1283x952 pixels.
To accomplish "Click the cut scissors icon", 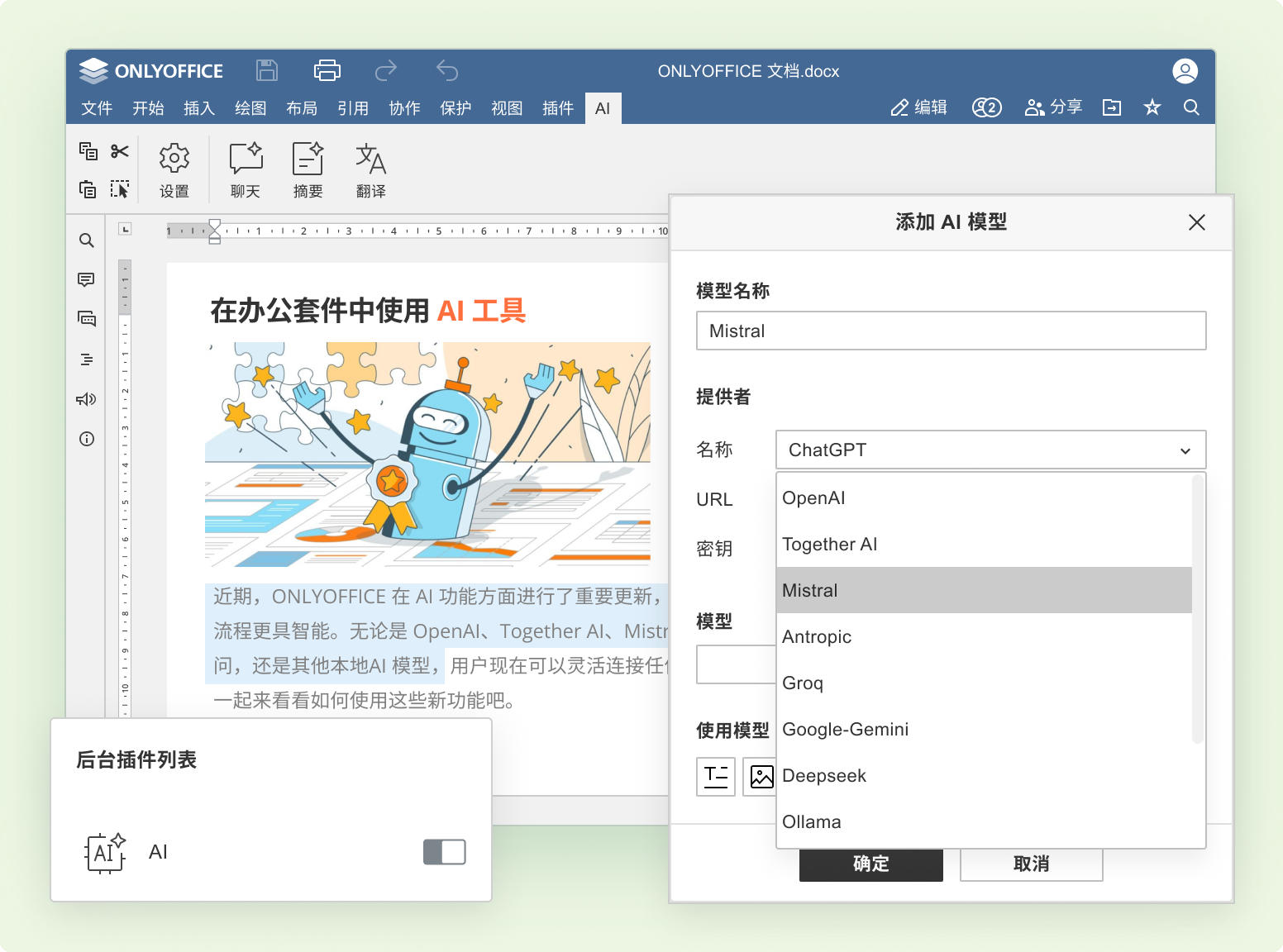I will 120,151.
